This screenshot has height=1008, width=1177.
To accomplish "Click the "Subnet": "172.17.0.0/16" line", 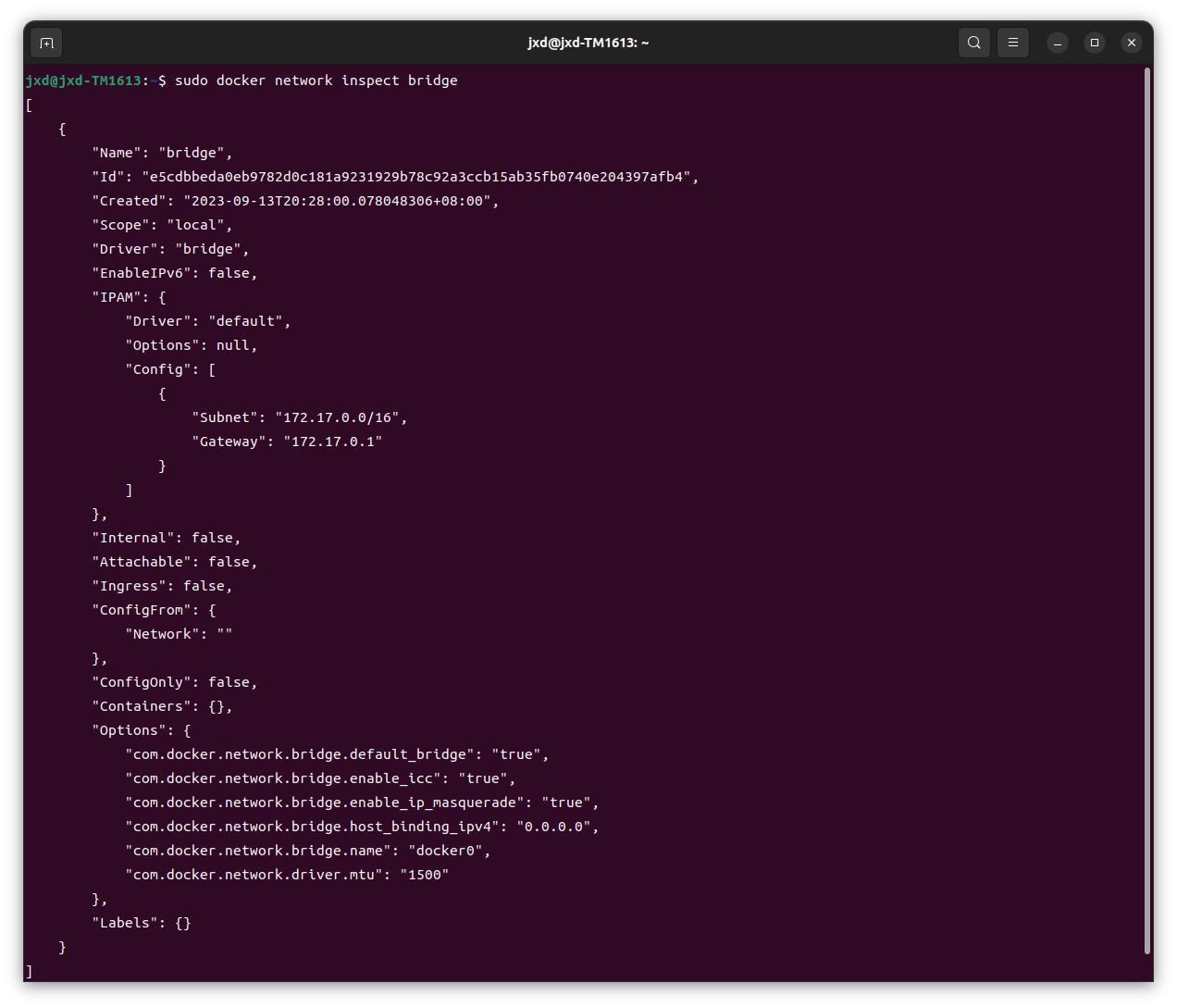I will point(300,417).
